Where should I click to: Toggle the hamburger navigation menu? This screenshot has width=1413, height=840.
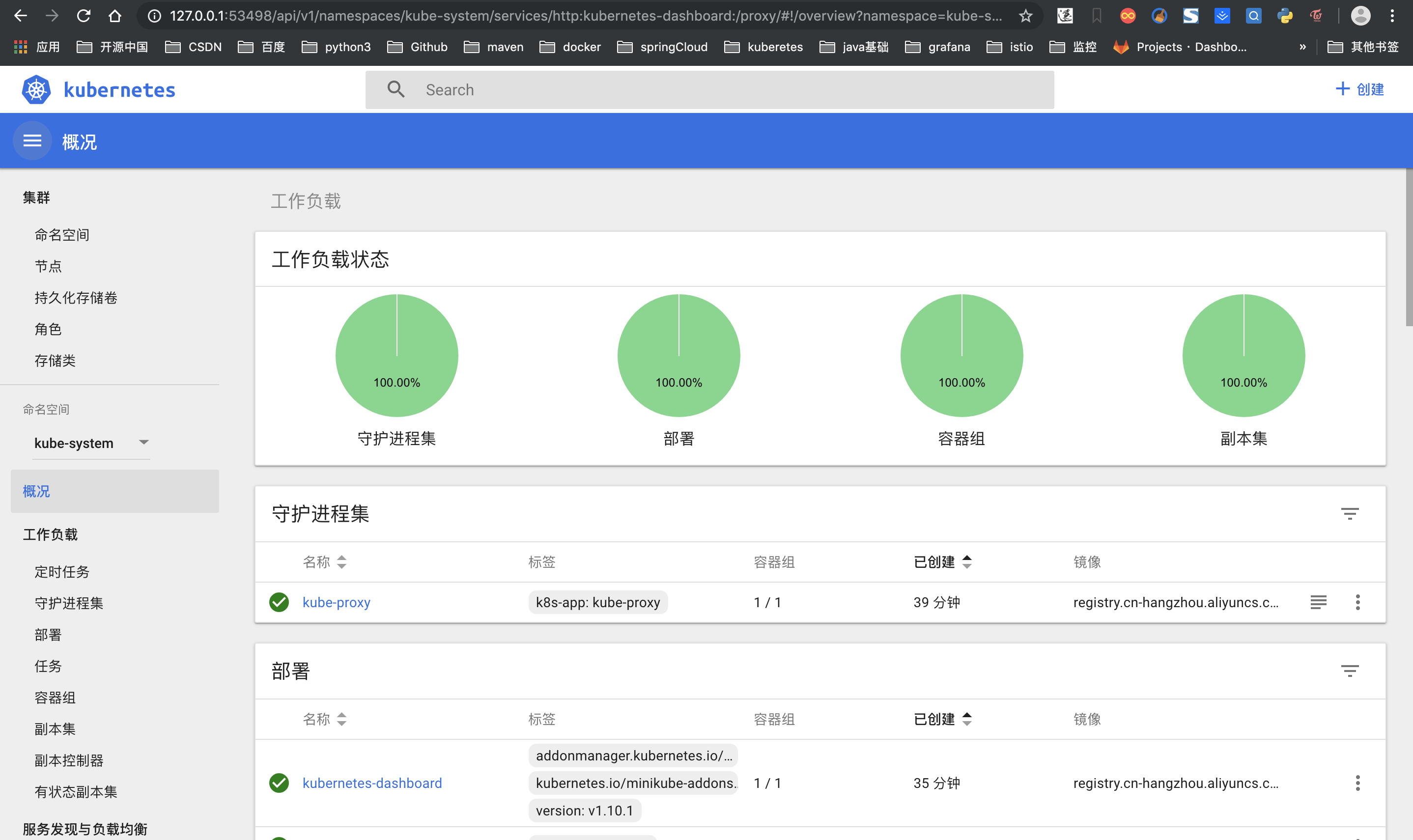click(x=32, y=141)
